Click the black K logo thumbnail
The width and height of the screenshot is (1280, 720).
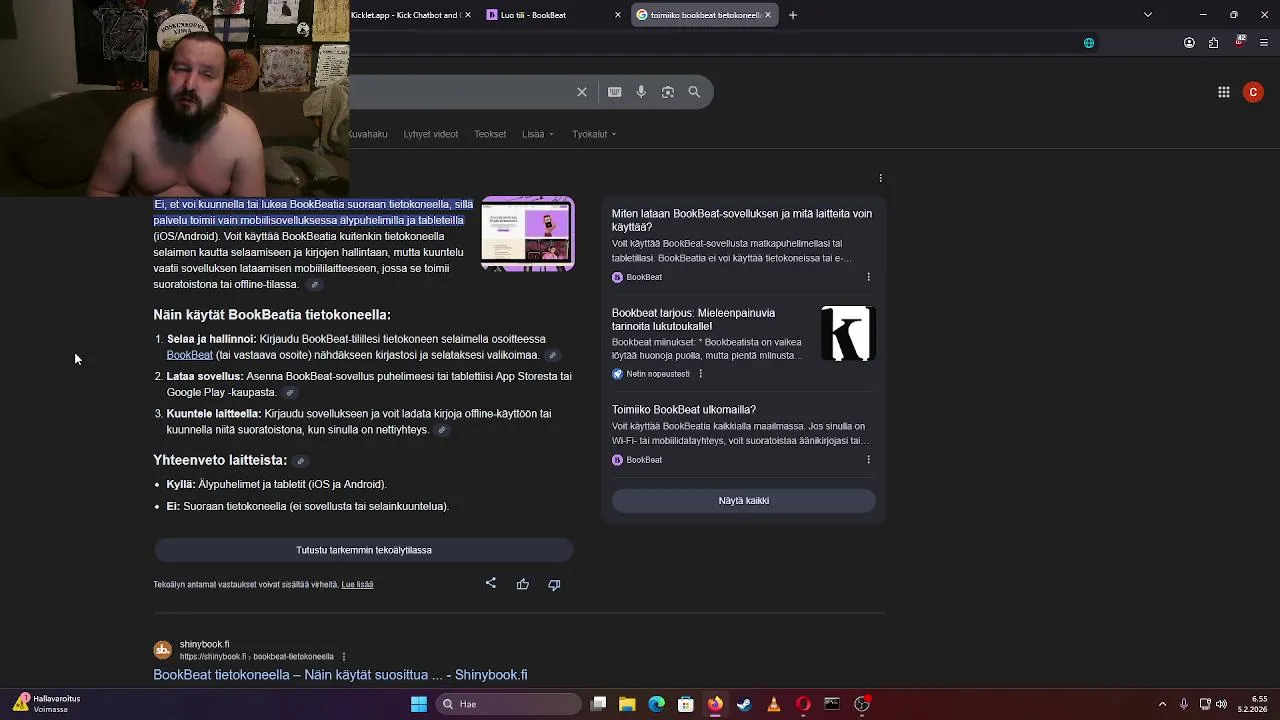pyautogui.click(x=848, y=334)
